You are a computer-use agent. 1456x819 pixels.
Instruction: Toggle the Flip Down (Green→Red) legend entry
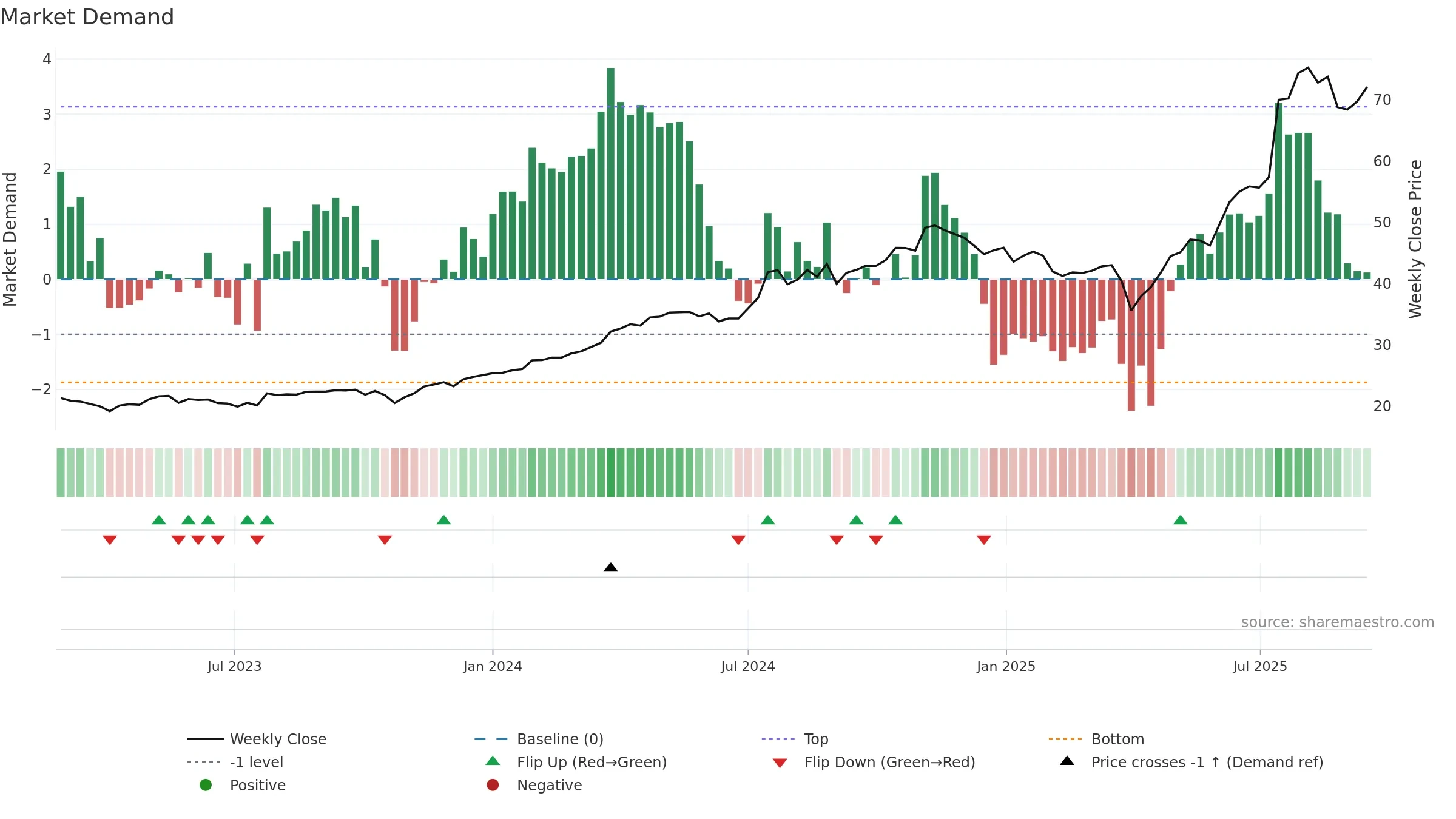(874, 762)
